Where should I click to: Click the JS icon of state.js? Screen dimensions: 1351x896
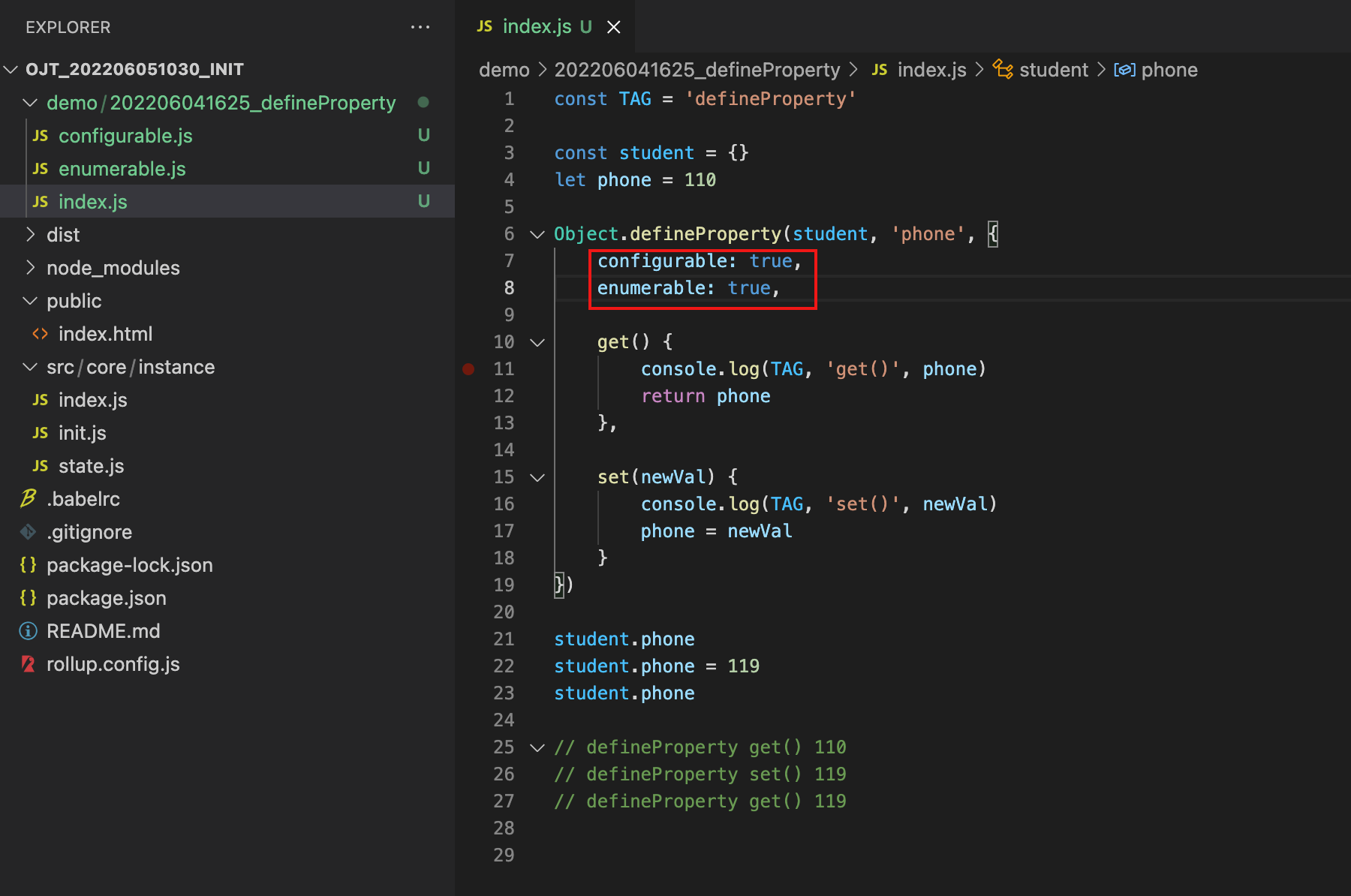tap(41, 466)
